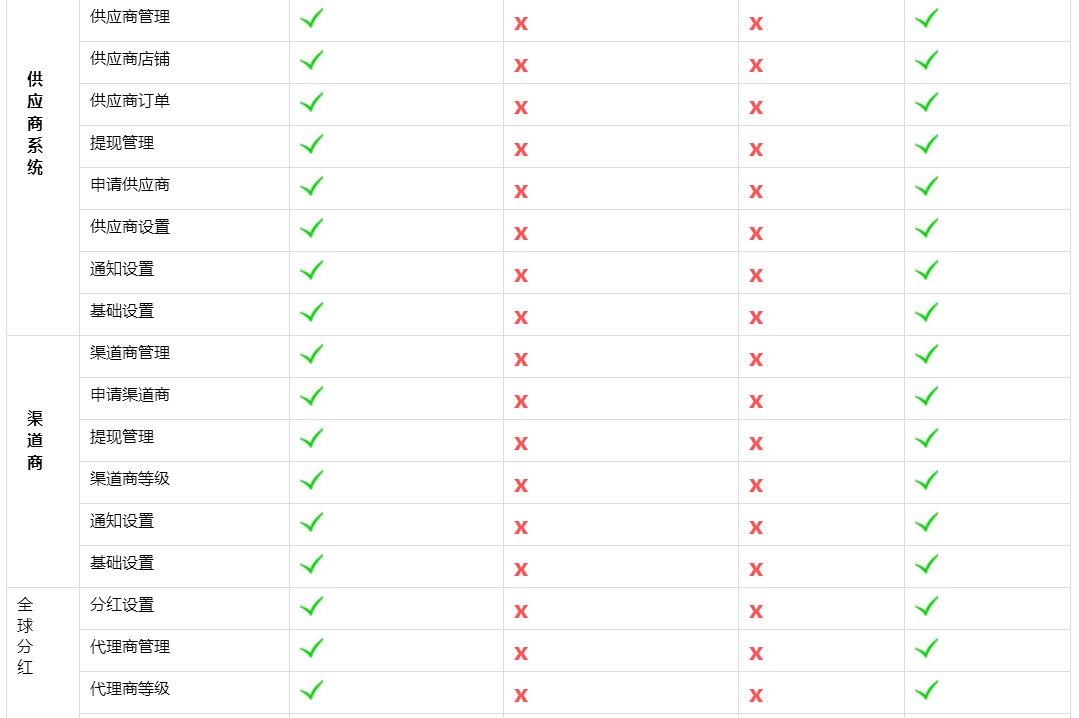The height and width of the screenshot is (718, 1079).
Task: Click the last green checkmark in the 供应商设置 row
Action: pos(926,228)
